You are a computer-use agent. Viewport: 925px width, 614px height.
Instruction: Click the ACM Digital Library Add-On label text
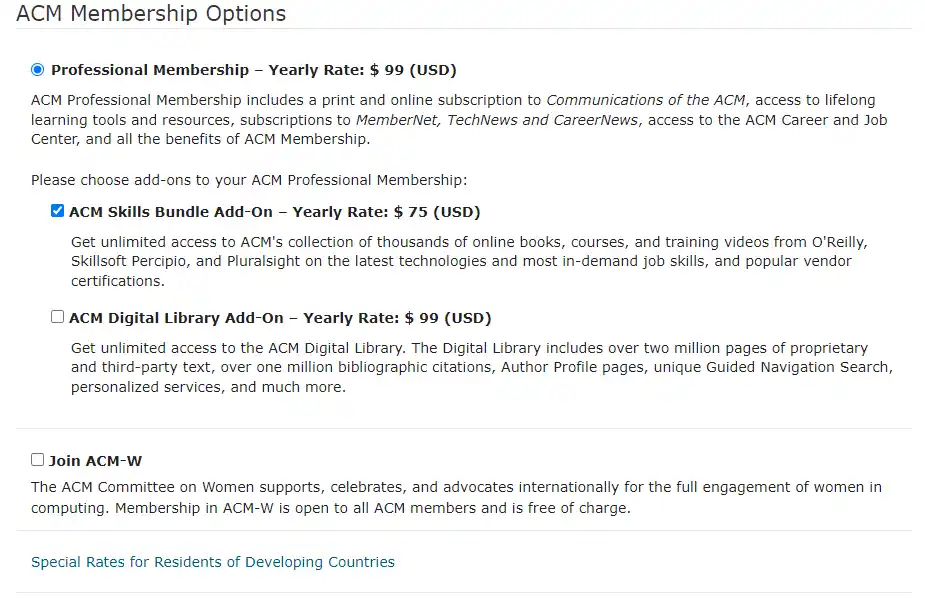(x=176, y=318)
